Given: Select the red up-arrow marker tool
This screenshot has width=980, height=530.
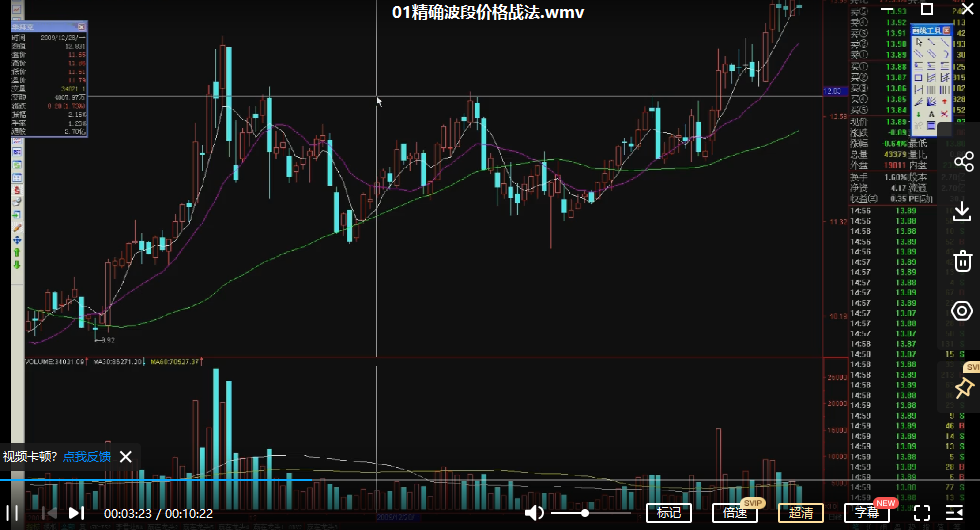Looking at the screenshot, I should pyautogui.click(x=944, y=101).
